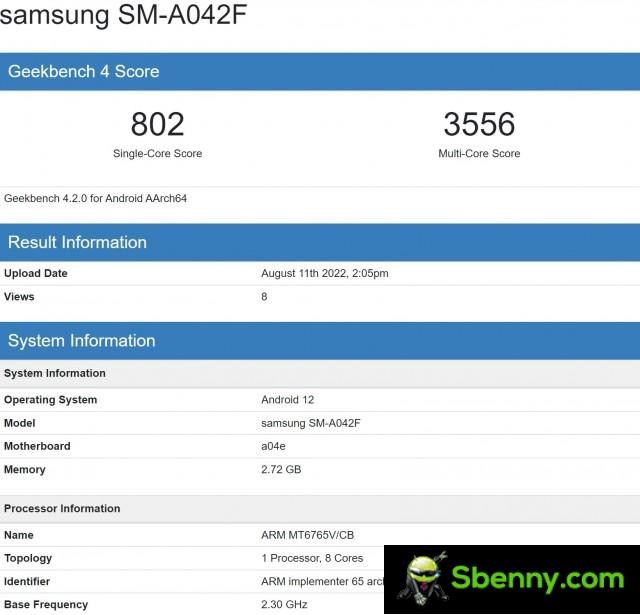This screenshot has width=640, height=615.
Task: Click the processor 'Name' row label
Action: click(19, 535)
